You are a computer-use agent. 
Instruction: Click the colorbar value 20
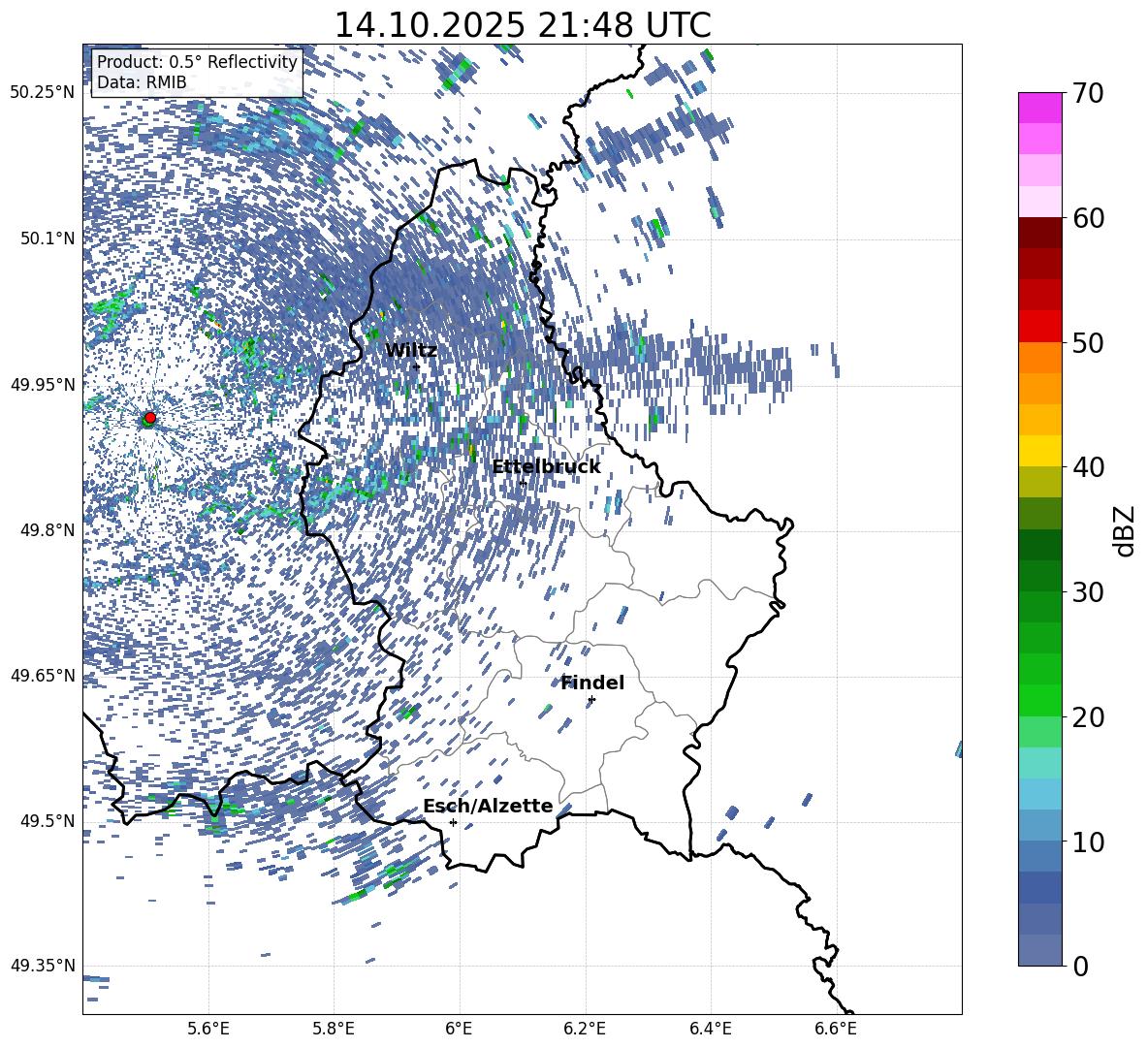1088,716
